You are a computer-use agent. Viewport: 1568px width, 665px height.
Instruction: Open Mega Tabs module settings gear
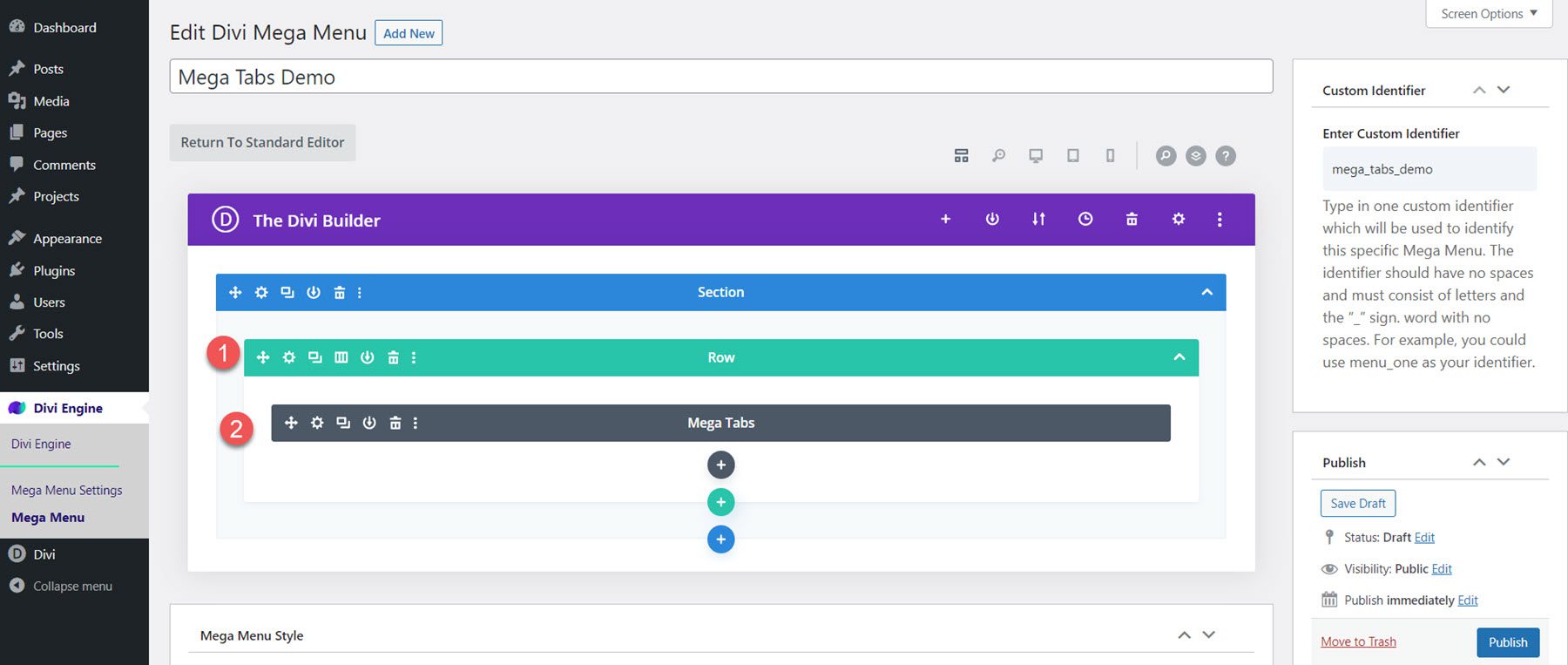(317, 423)
